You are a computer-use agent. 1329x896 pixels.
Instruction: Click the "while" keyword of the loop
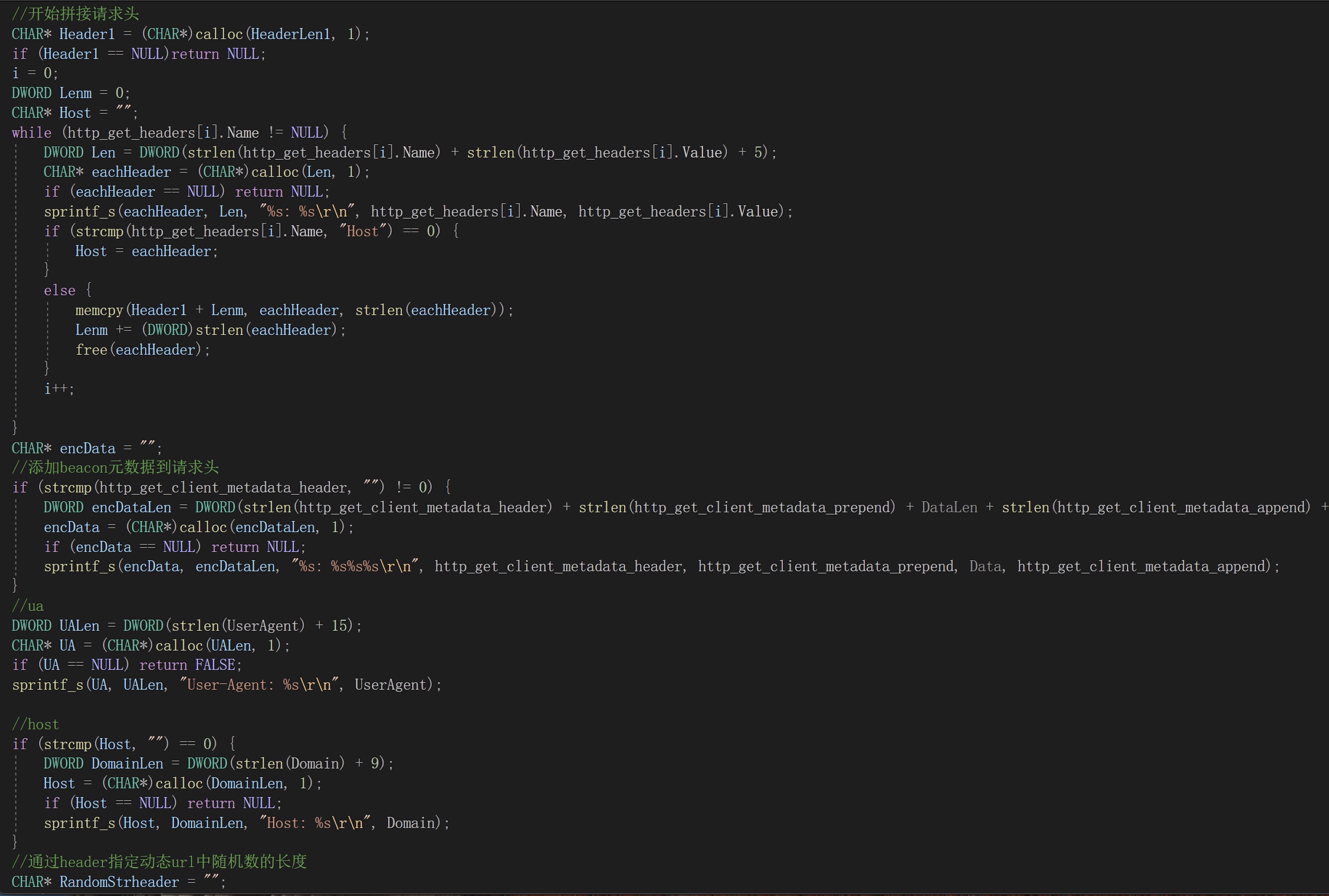31,132
